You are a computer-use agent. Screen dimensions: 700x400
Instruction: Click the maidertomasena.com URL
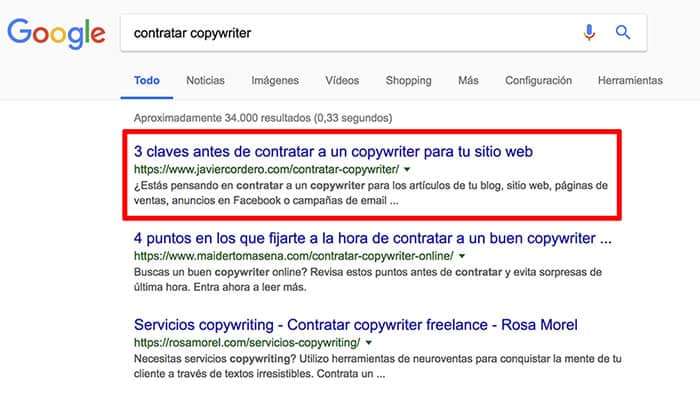click(x=294, y=256)
